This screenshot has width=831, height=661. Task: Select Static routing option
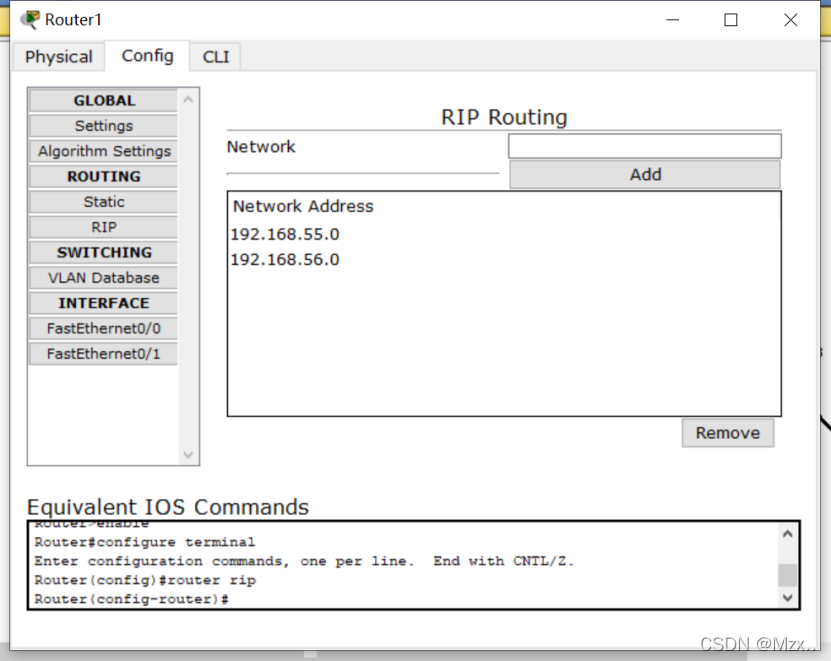tap(103, 202)
